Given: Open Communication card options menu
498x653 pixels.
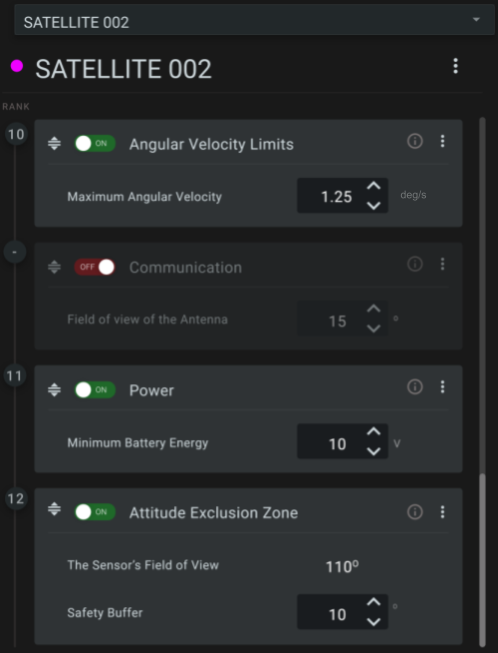Looking at the screenshot, I should pos(442,264).
